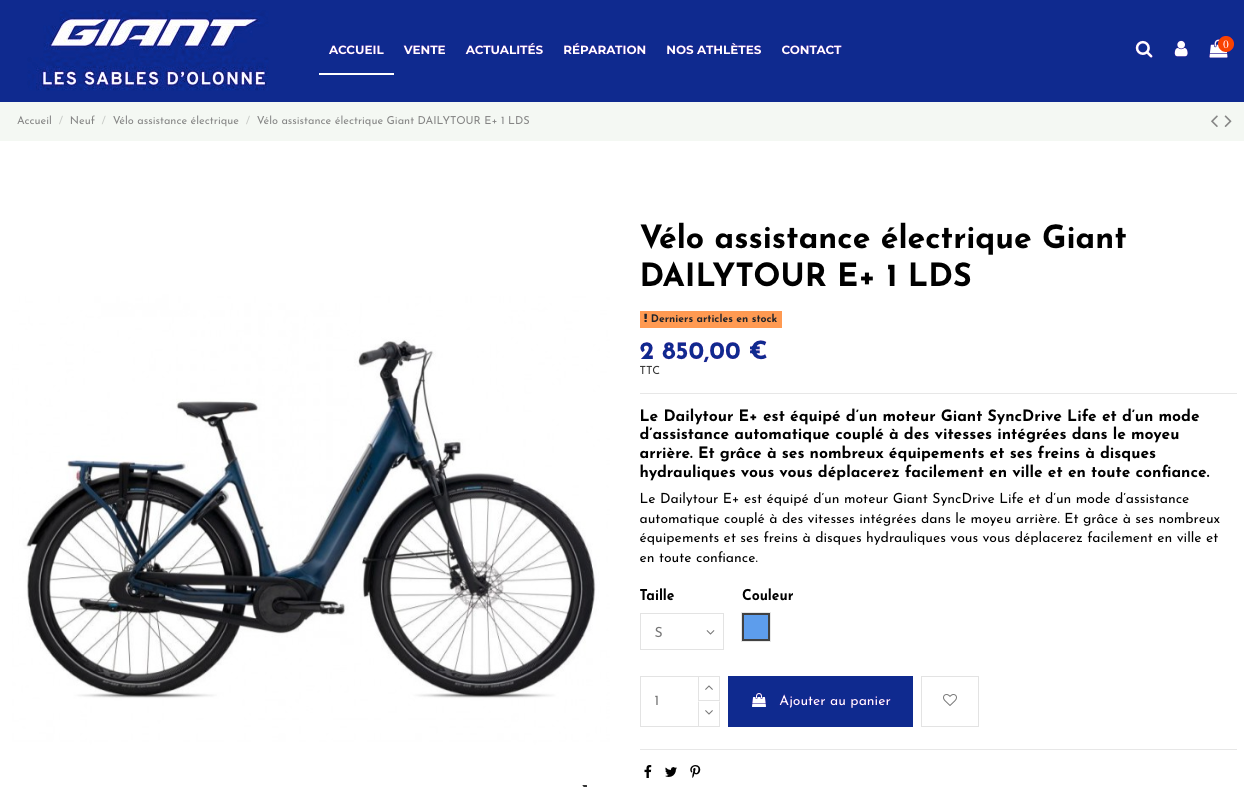The image size is (1244, 787).
Task: Select the blue Couleur swatch
Action: tap(756, 627)
